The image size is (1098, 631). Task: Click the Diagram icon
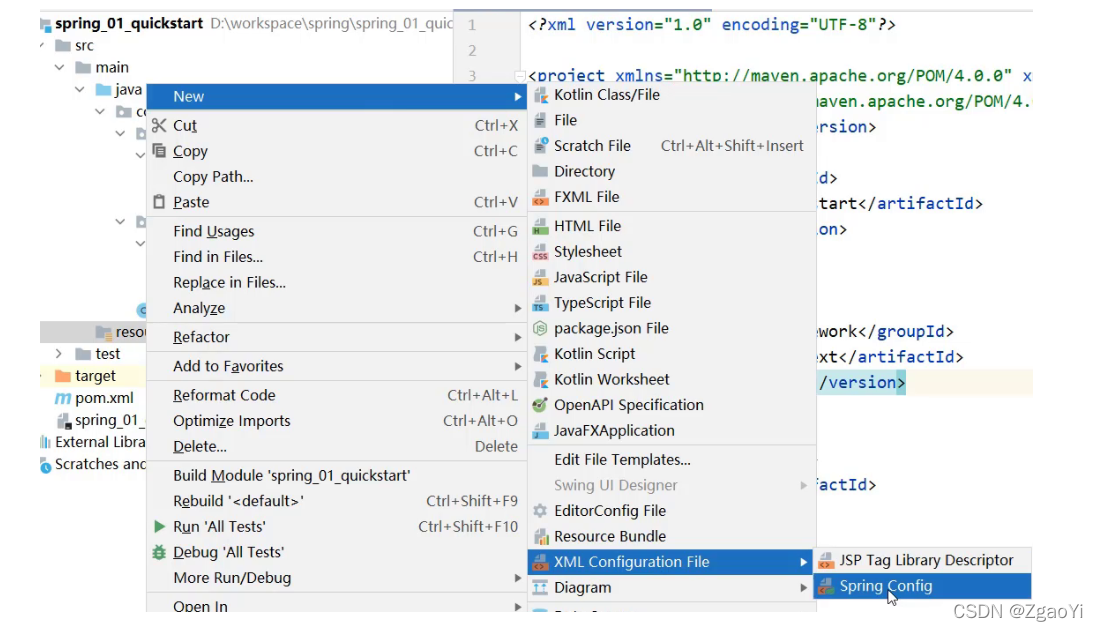coord(540,588)
